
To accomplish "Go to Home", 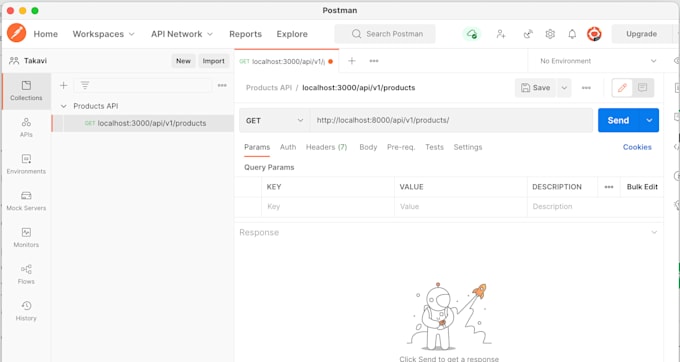I will [46, 34].
